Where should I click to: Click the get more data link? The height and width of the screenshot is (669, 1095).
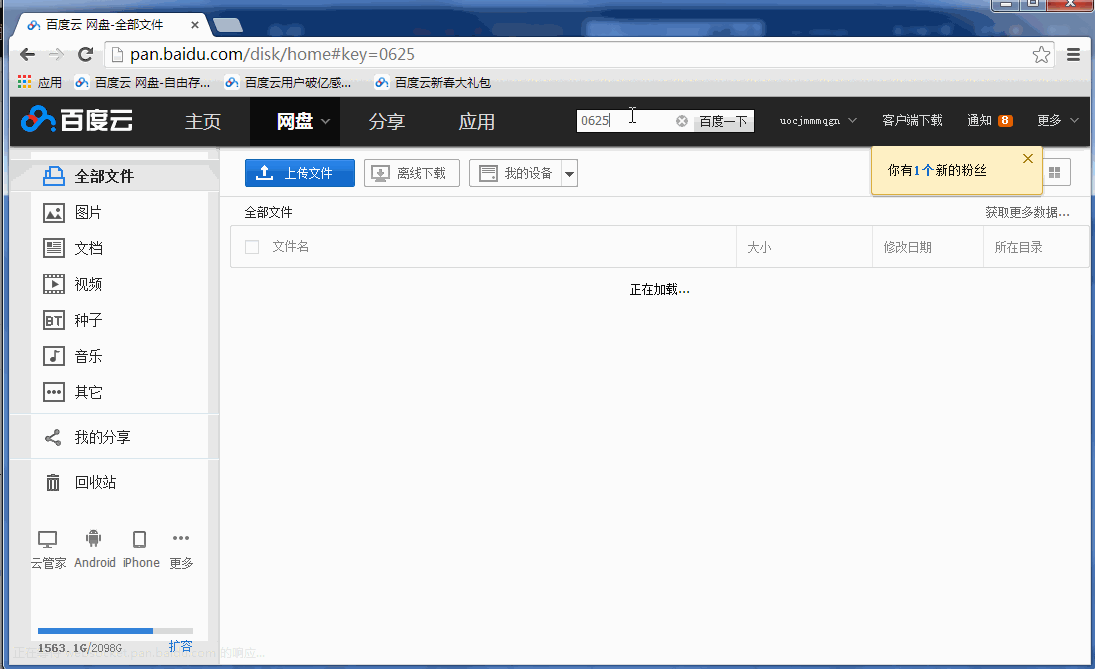(x=1027, y=212)
